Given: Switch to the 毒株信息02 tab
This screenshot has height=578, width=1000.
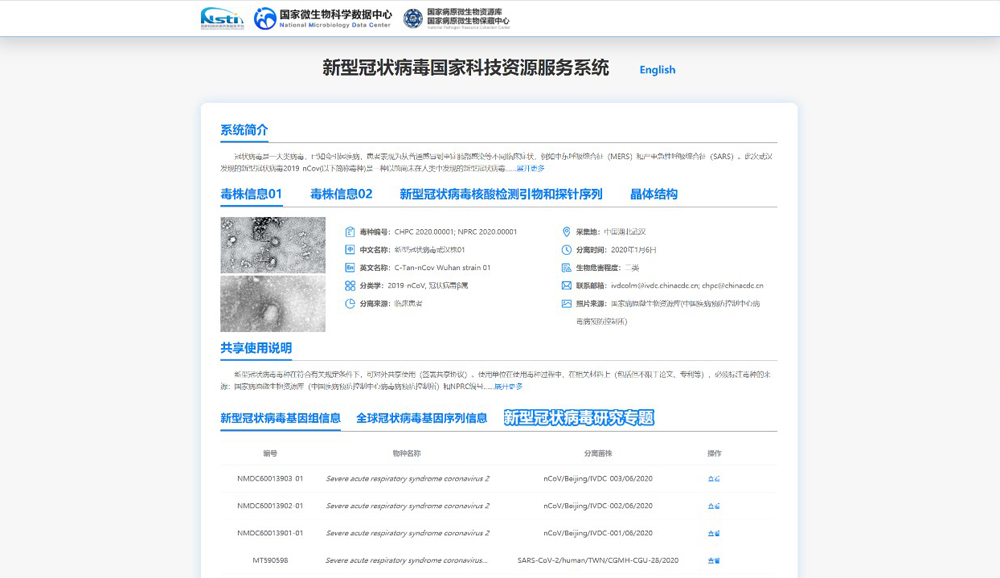Looking at the screenshot, I should pyautogui.click(x=341, y=194).
